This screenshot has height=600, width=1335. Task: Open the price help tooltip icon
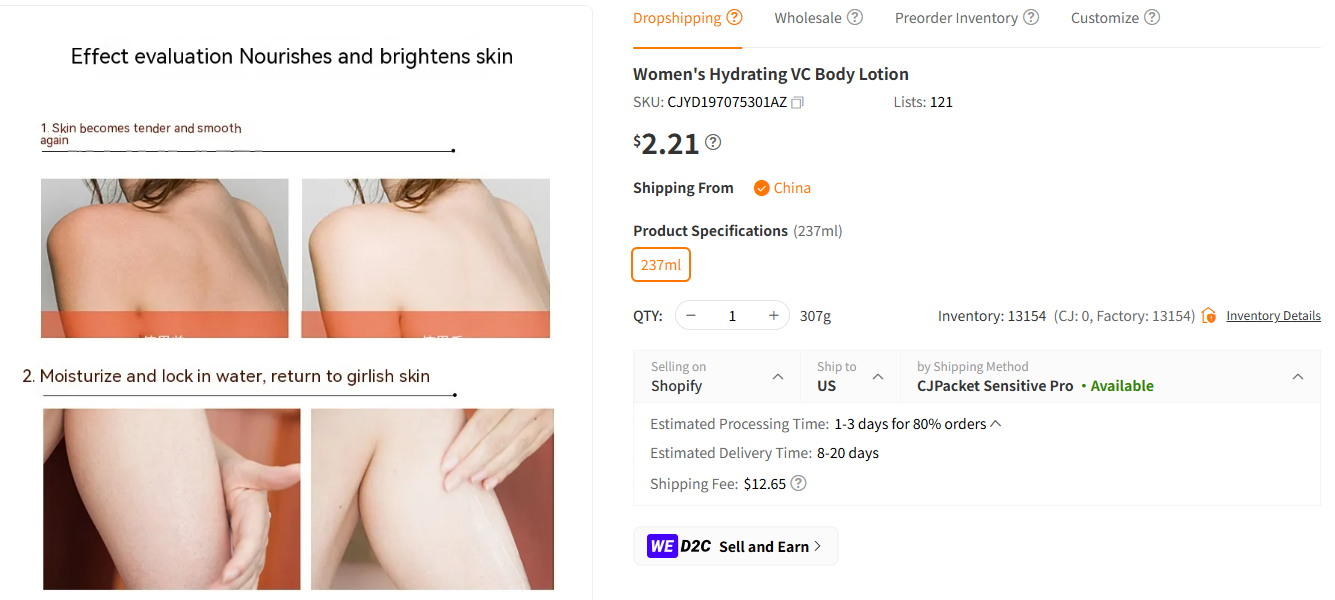tap(712, 143)
